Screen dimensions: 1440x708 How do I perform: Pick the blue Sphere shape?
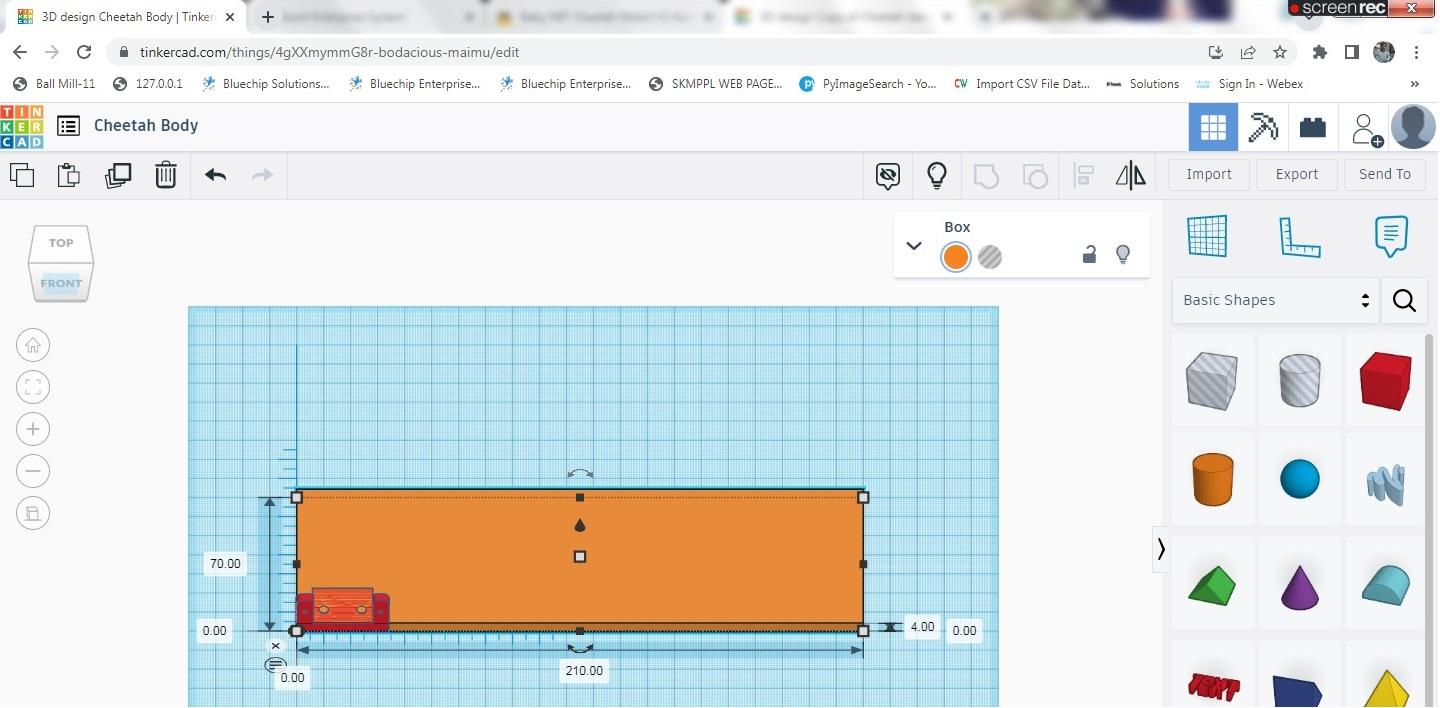[1300, 479]
